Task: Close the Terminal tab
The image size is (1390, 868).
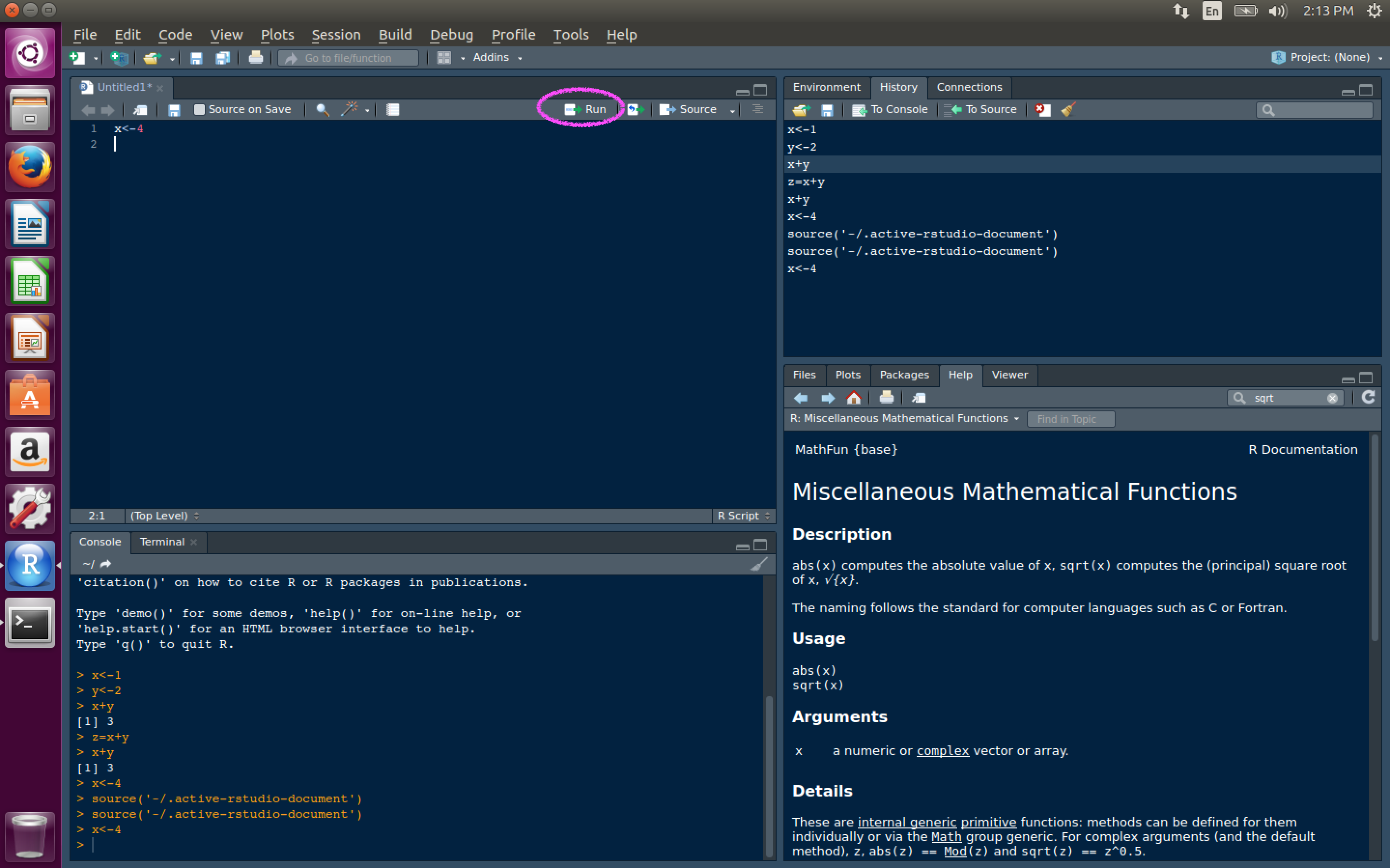Action: (194, 543)
